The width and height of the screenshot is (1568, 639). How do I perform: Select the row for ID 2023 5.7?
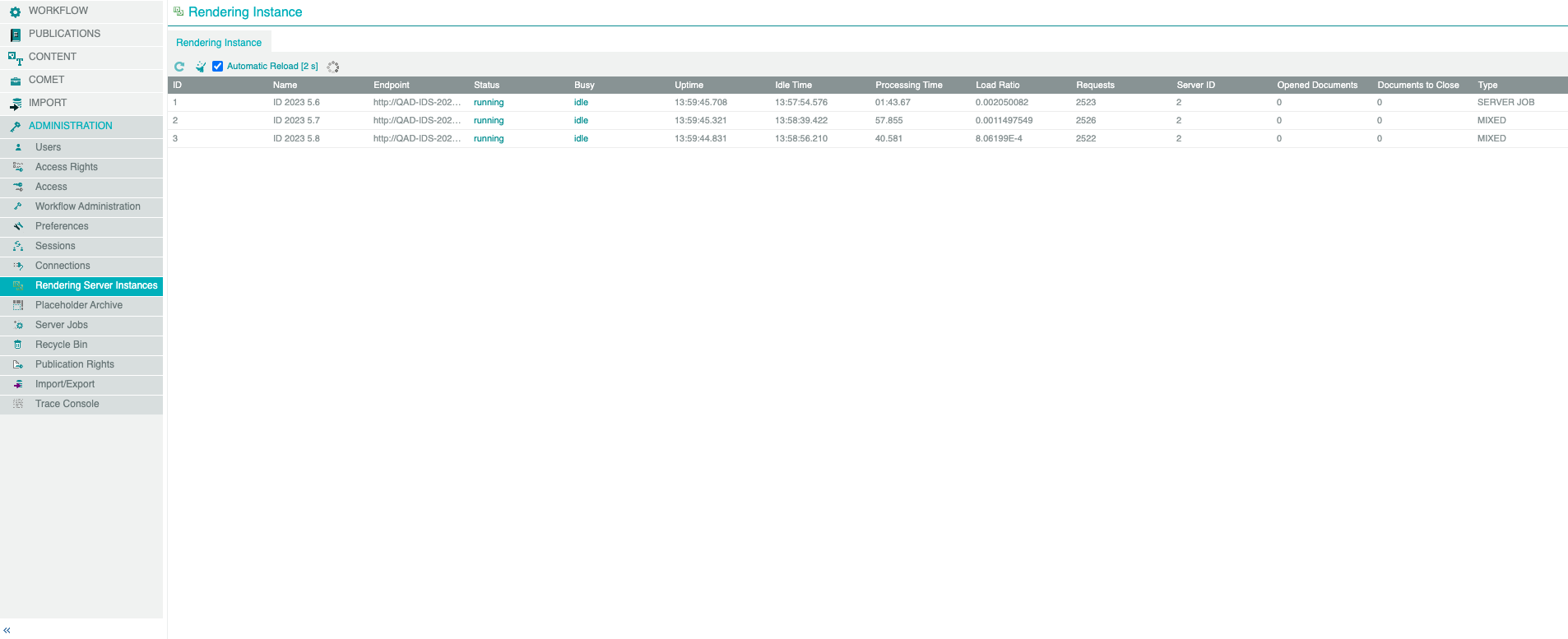coord(296,121)
